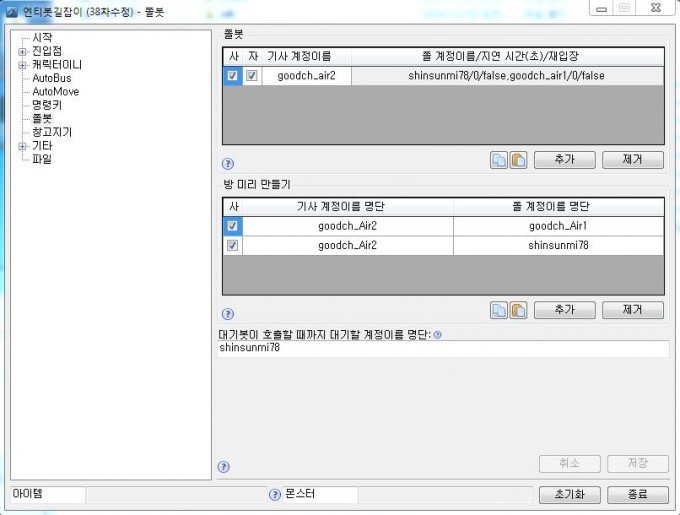Click the paste icon under 방 미리 만들기

click(518, 310)
